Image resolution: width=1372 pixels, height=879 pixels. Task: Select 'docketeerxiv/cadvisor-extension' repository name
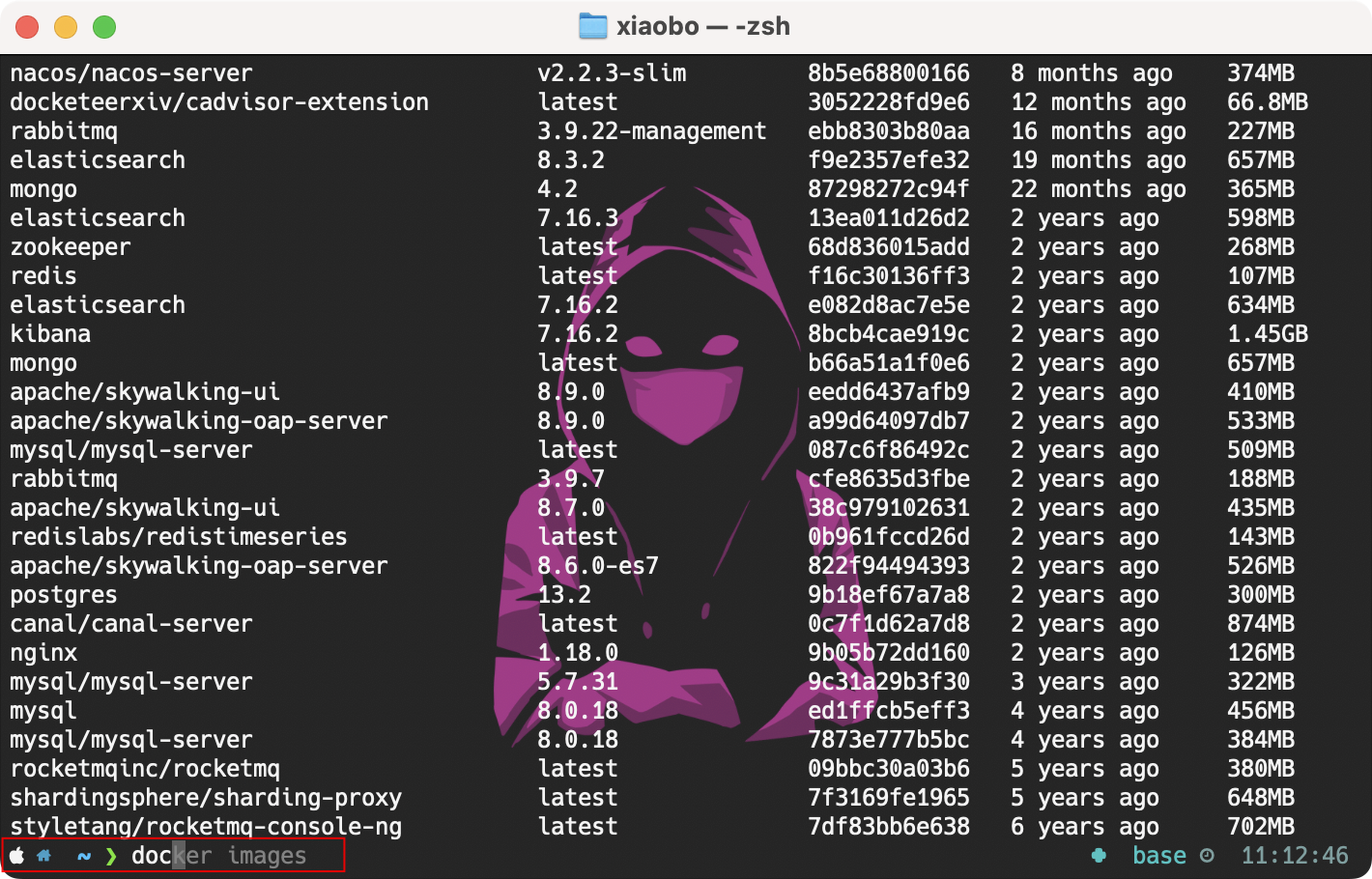click(x=219, y=102)
